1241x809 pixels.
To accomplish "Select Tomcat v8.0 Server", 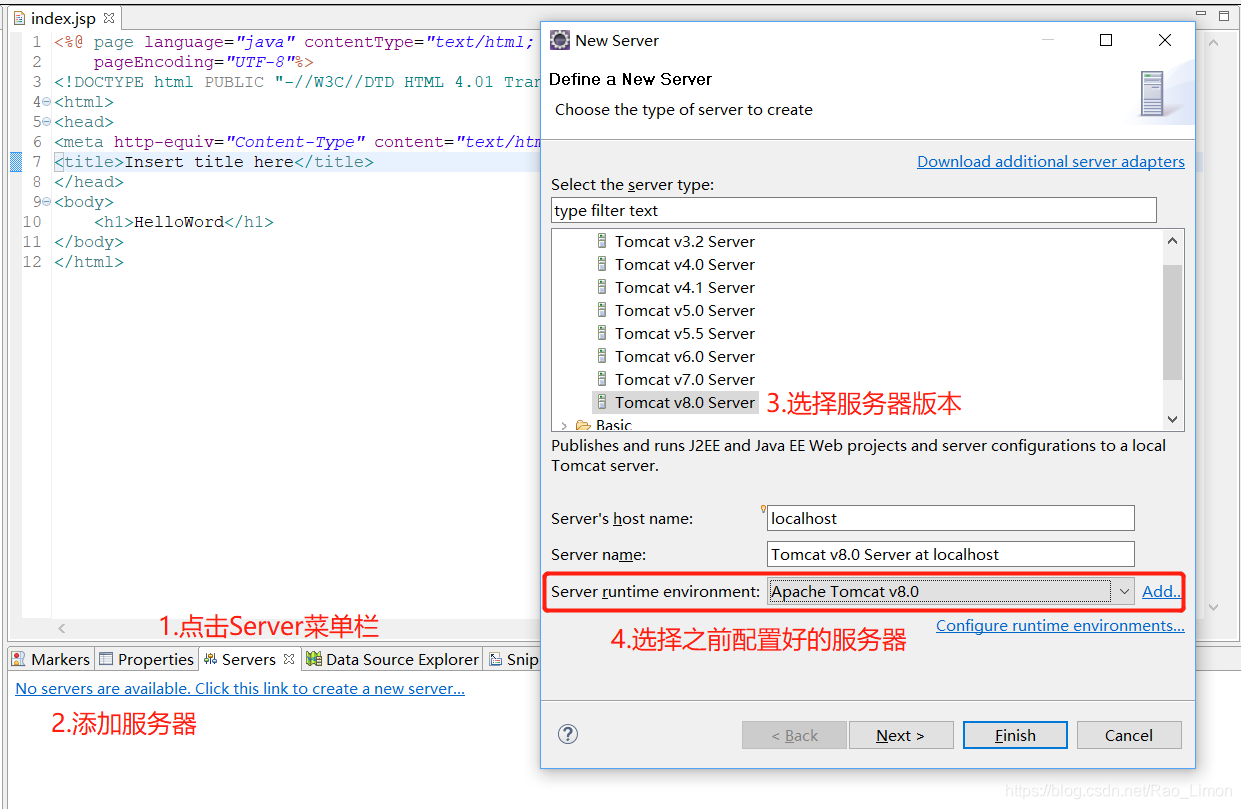I will tap(684, 402).
